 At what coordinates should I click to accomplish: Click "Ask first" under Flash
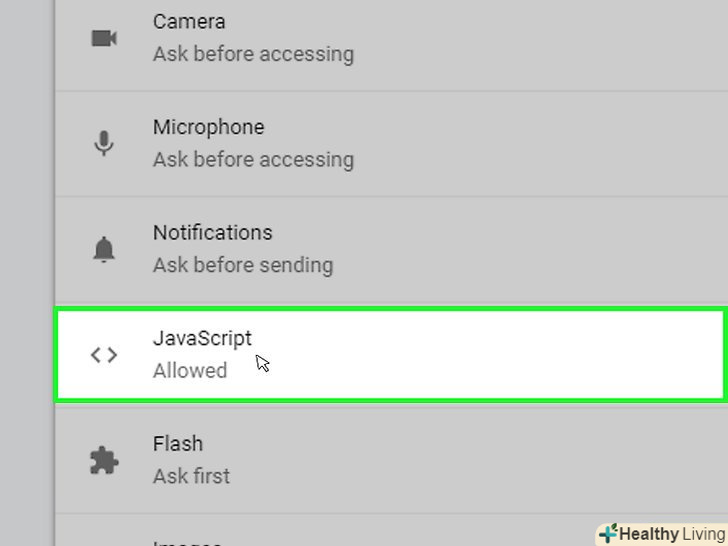point(191,476)
